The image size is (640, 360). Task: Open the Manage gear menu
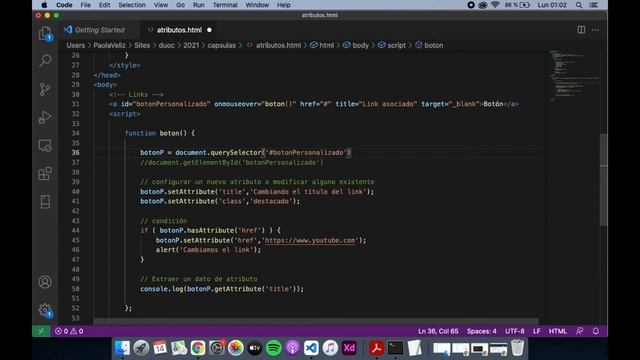(45, 310)
